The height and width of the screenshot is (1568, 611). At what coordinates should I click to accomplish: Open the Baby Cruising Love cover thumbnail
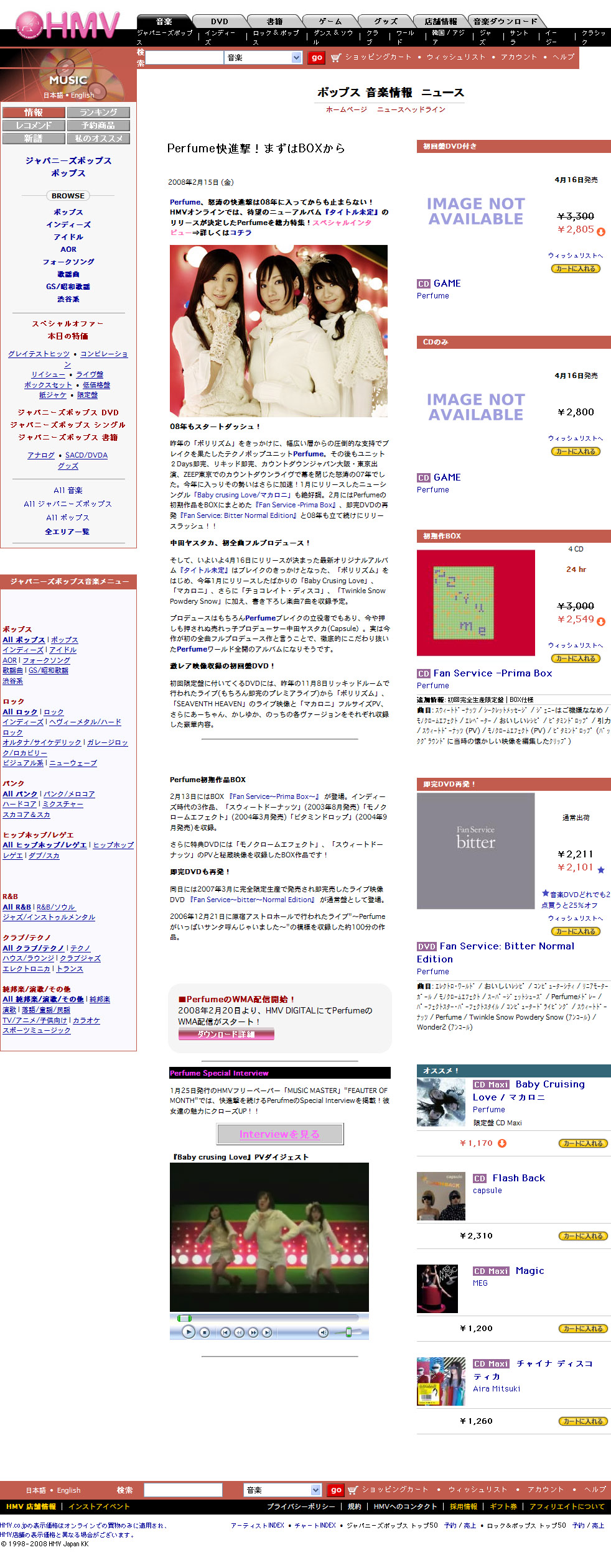pos(441,1102)
